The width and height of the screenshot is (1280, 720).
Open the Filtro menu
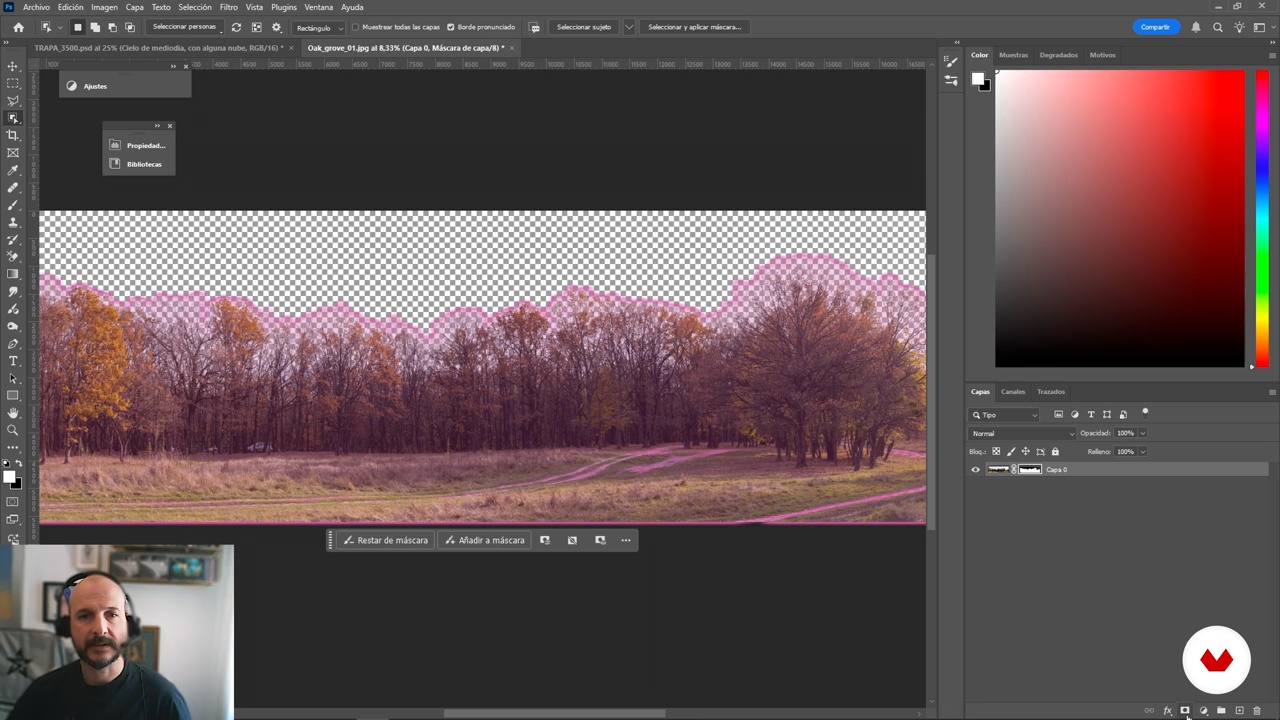(228, 7)
